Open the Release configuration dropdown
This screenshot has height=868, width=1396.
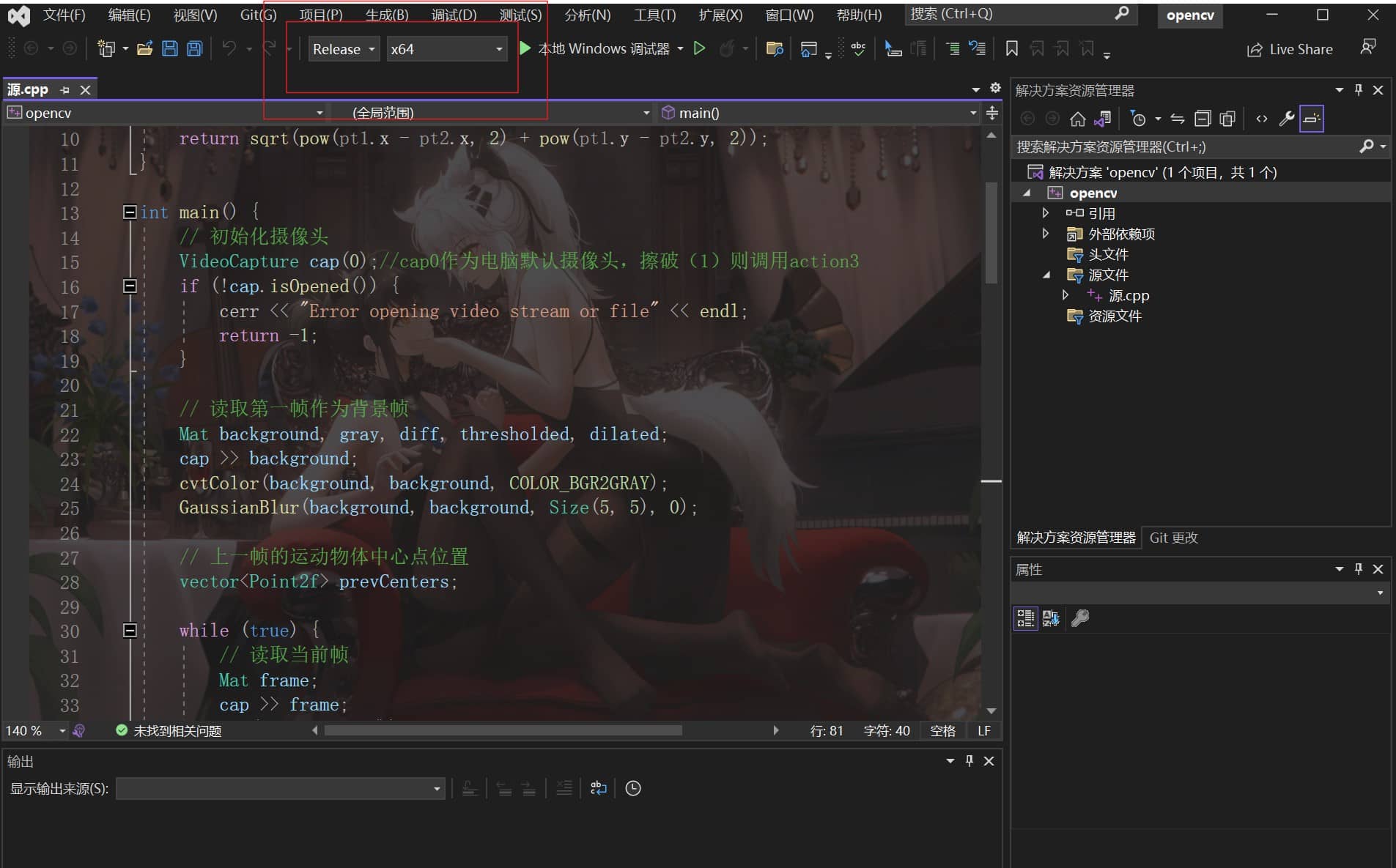click(x=344, y=49)
